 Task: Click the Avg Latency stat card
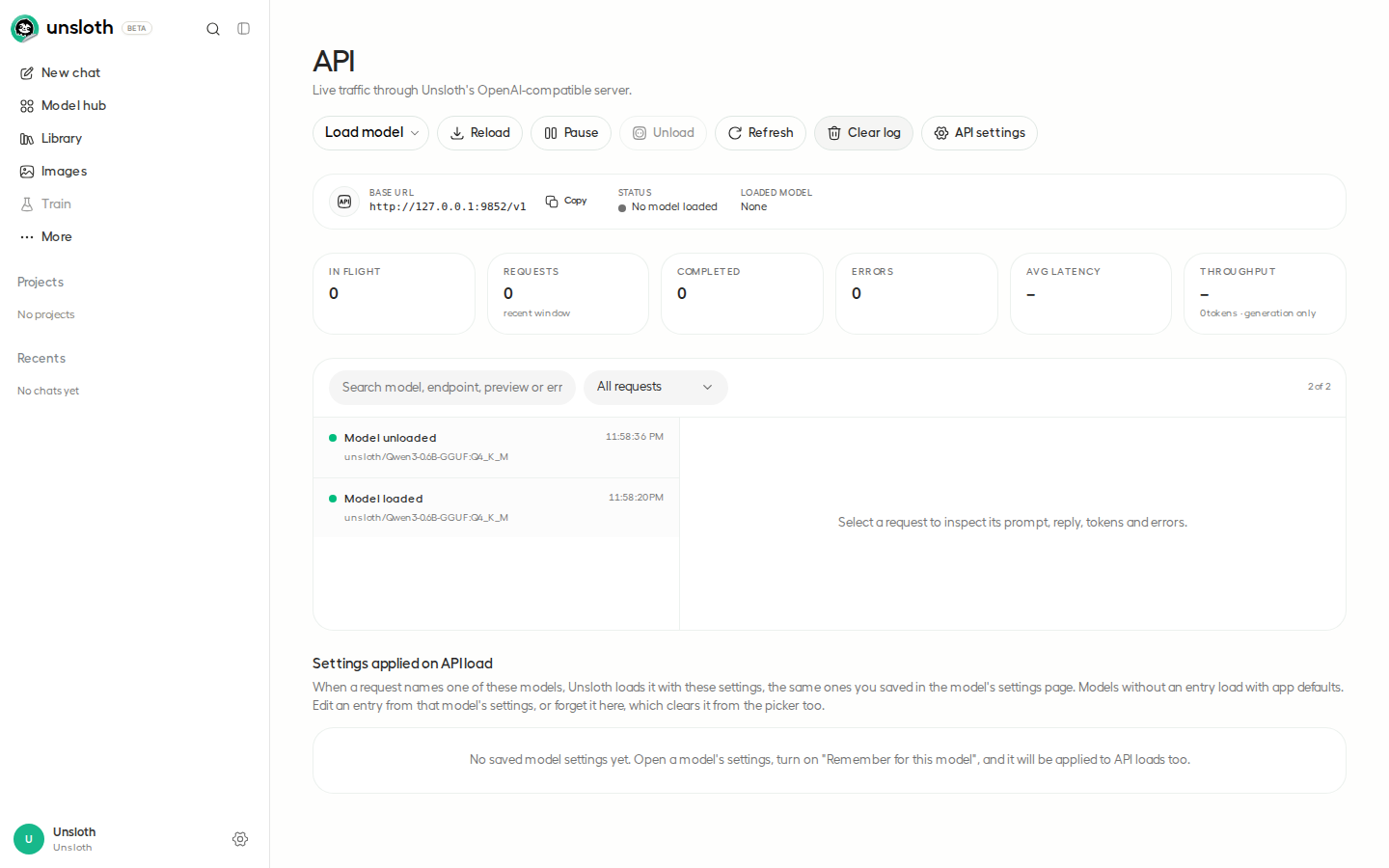1091,294
